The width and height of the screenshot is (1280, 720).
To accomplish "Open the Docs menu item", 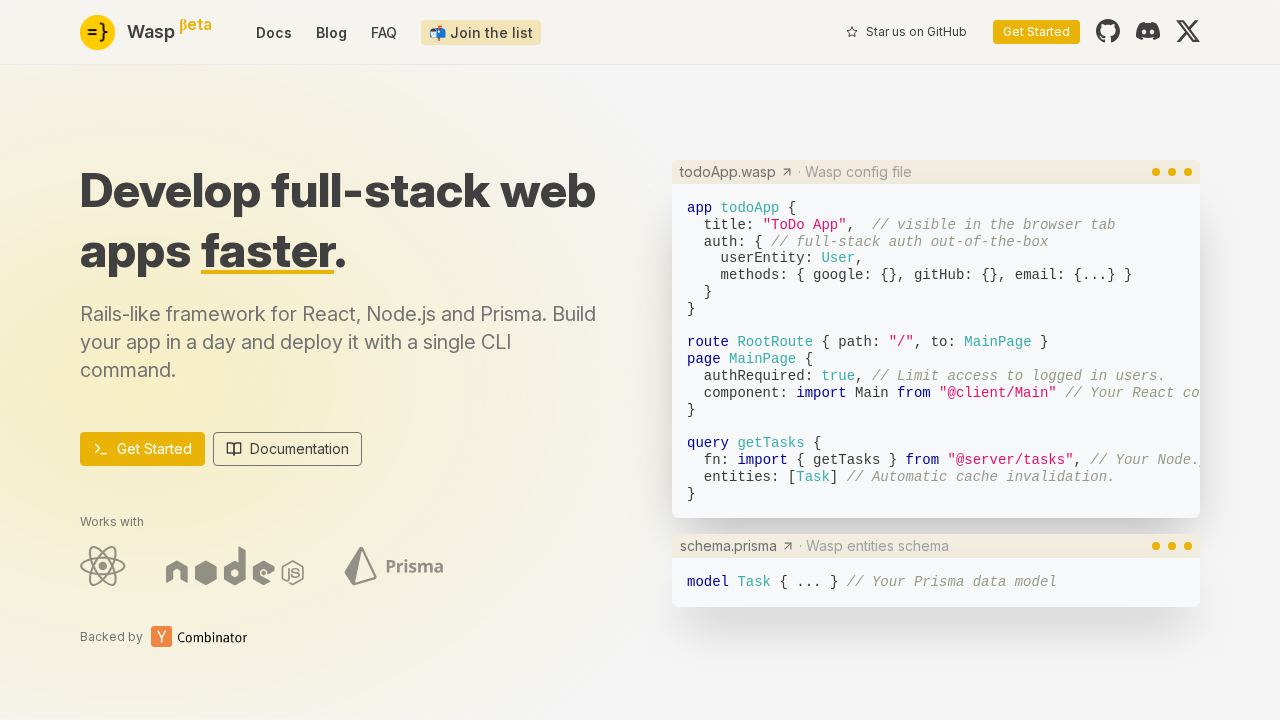I will 274,33.
